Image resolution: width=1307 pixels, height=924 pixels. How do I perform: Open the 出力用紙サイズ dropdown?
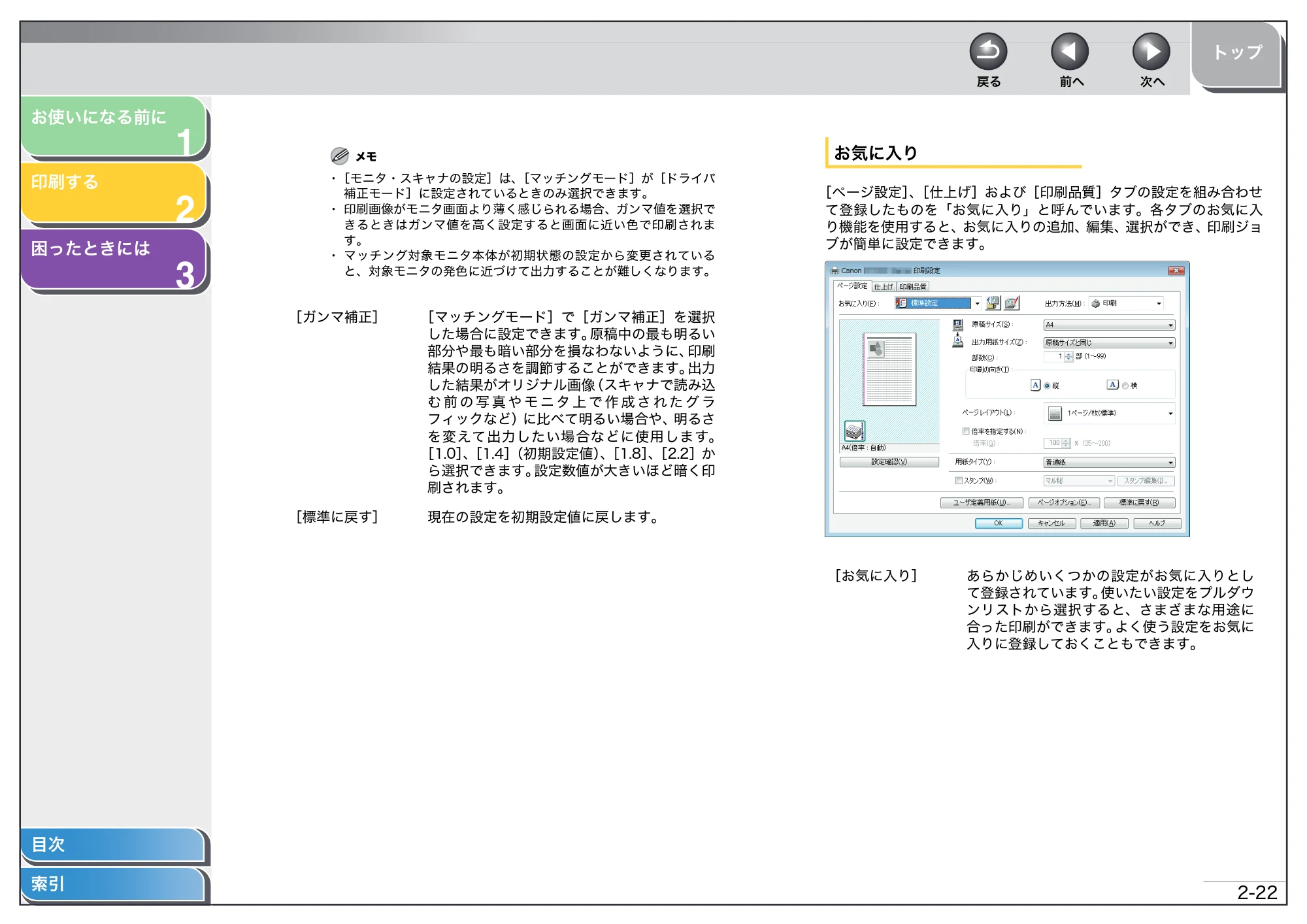[1109, 342]
